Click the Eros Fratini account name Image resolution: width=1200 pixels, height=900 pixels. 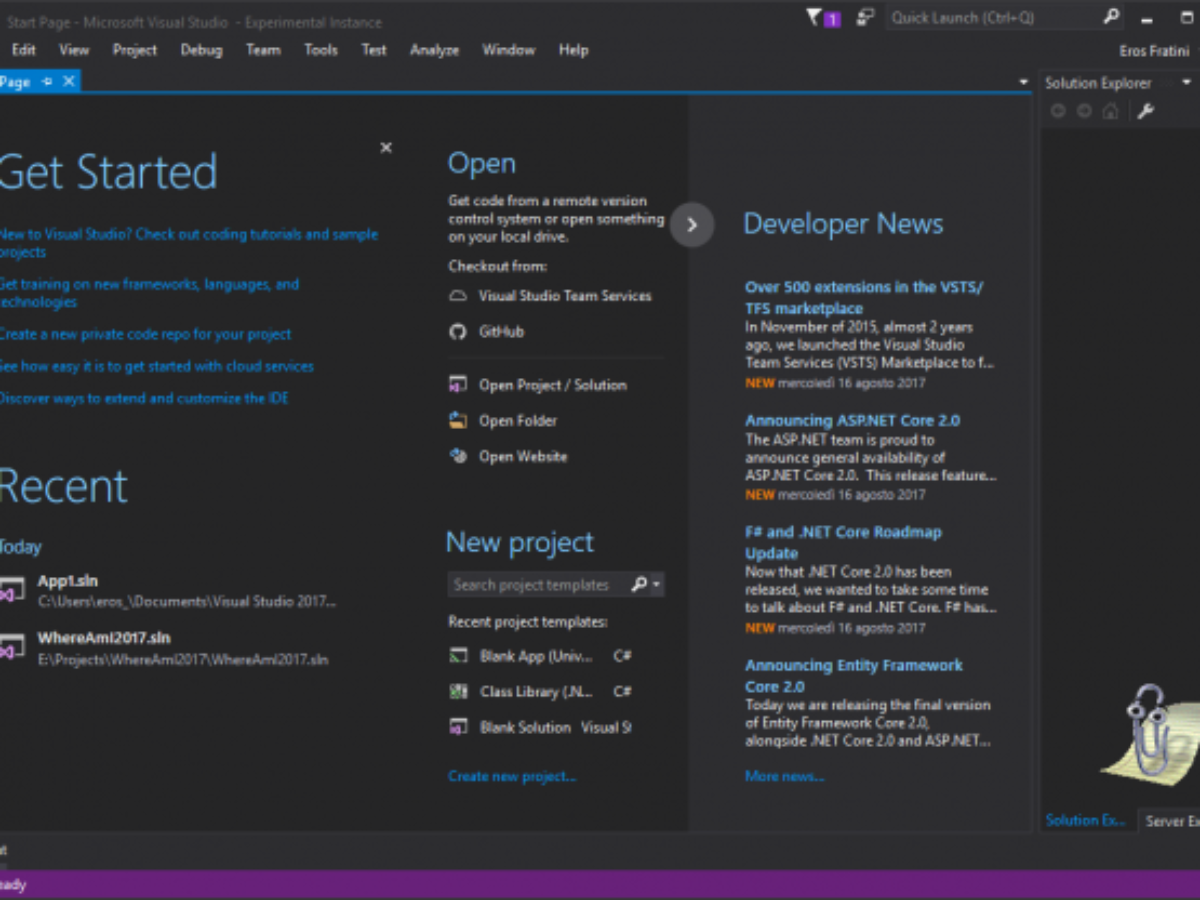(1154, 51)
